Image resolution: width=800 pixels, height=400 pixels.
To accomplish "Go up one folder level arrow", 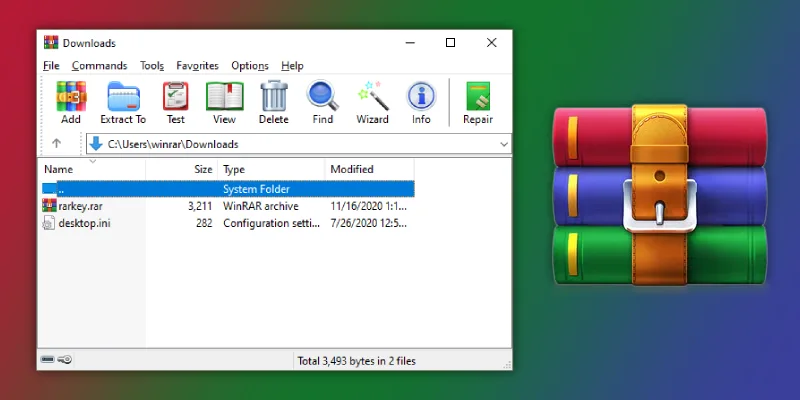I will click(57, 144).
